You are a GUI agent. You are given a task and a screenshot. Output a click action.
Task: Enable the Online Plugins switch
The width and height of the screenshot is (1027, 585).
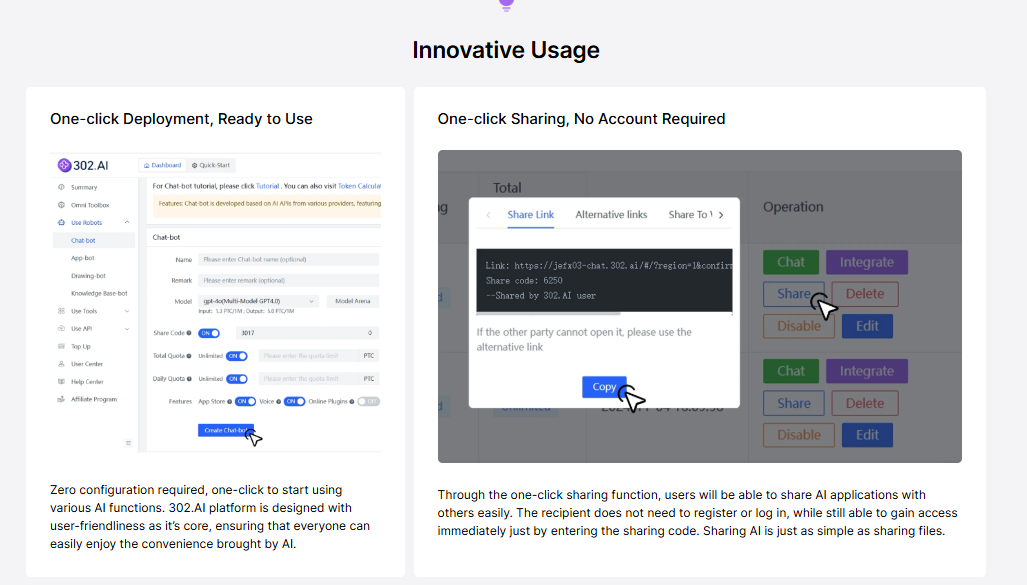click(369, 402)
